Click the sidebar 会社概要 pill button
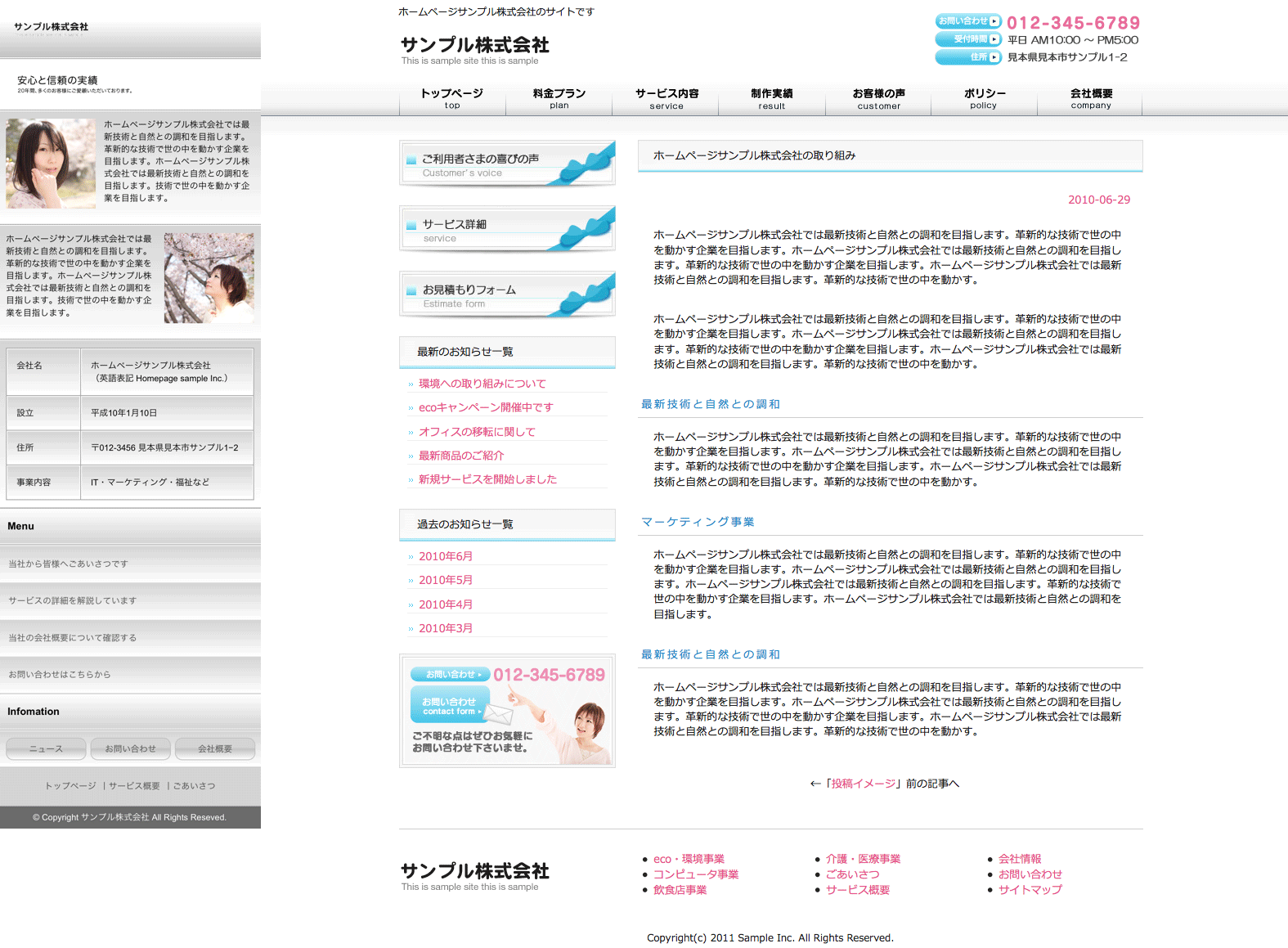Image resolution: width=1288 pixels, height=948 pixels. (x=215, y=748)
